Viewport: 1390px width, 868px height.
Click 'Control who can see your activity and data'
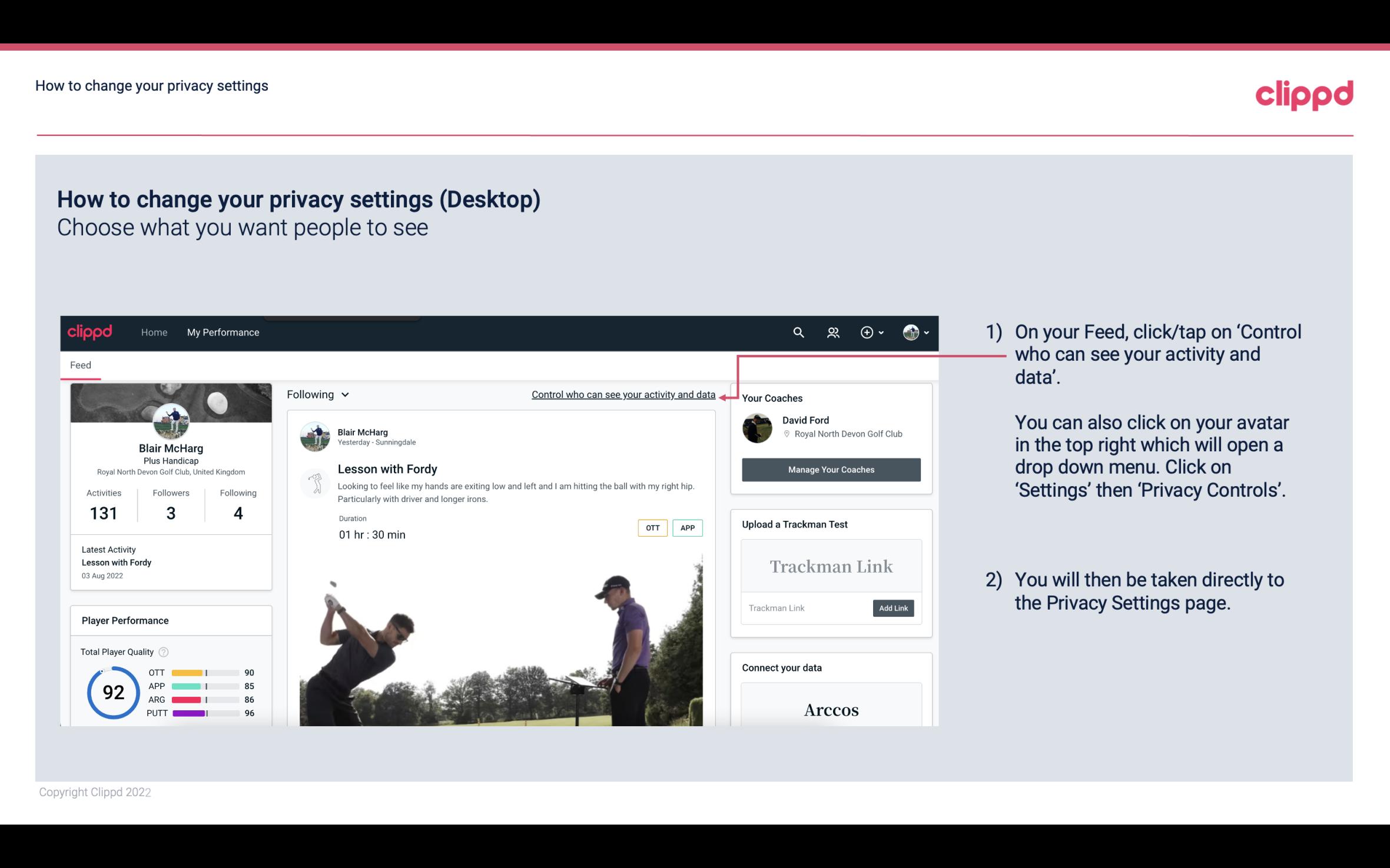(623, 394)
